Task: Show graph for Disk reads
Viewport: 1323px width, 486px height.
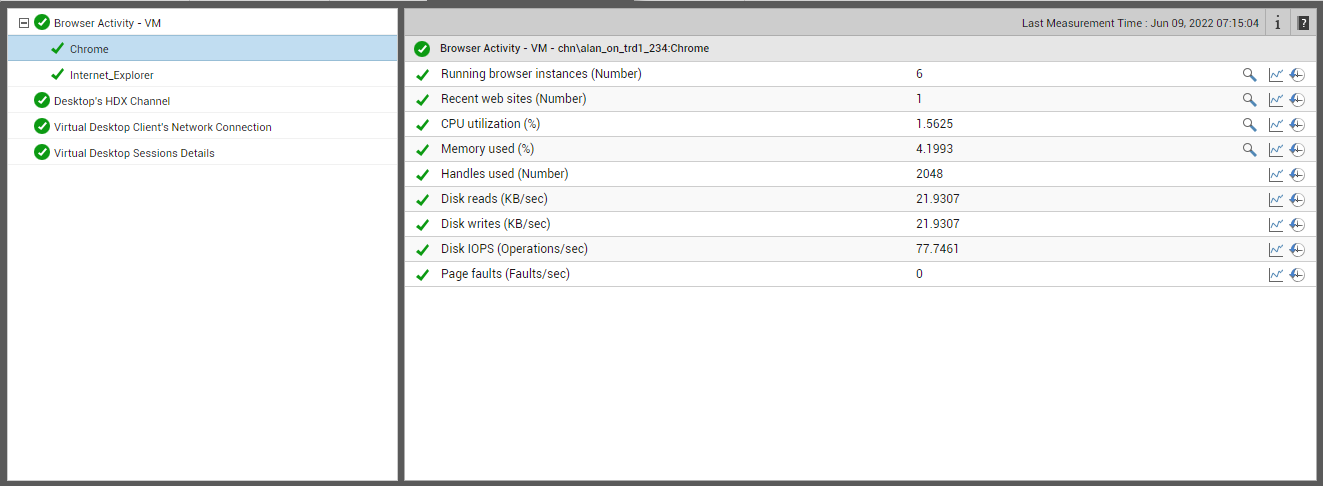Action: (1276, 199)
